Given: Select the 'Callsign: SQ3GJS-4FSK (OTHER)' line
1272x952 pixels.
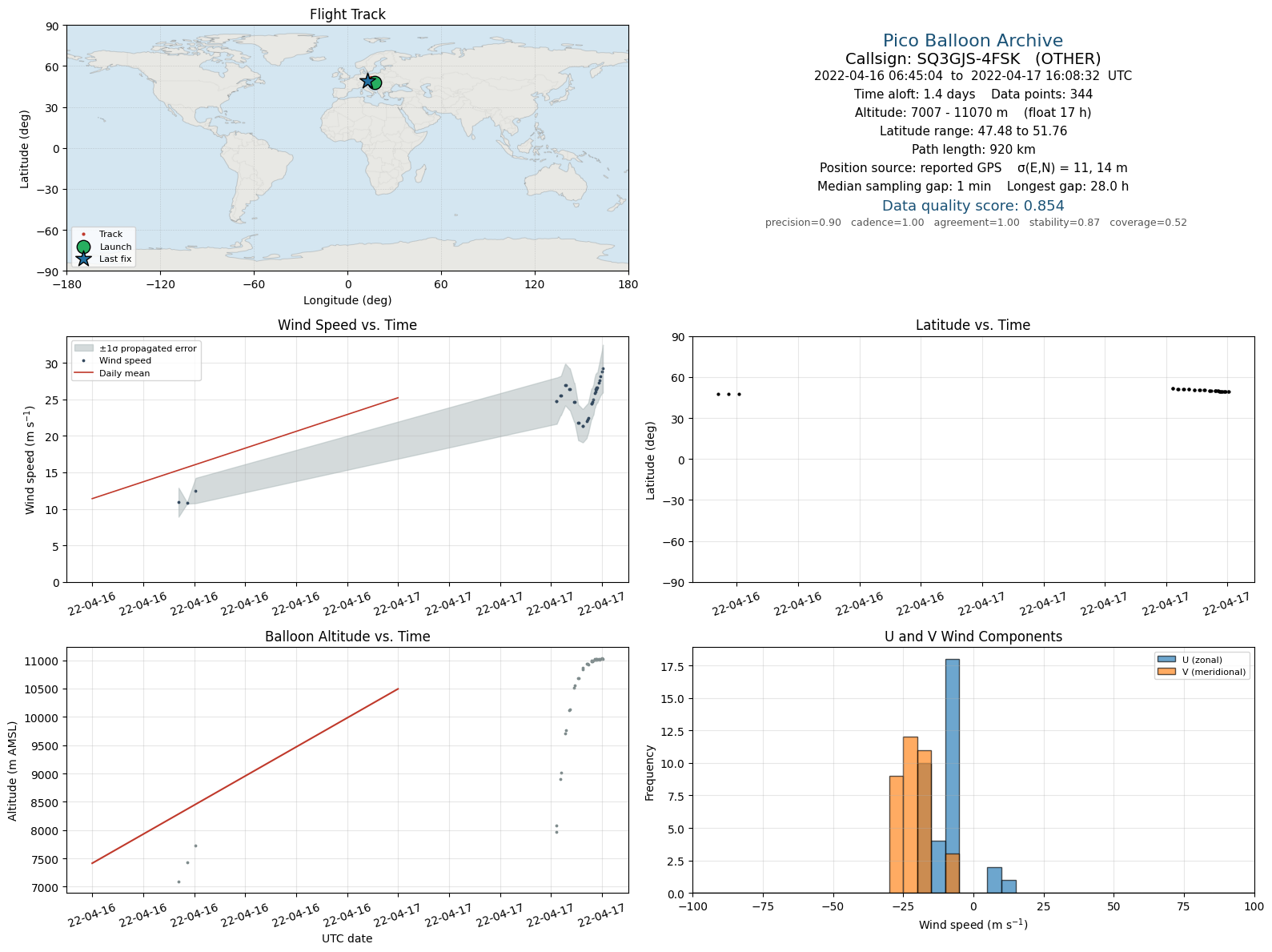Looking at the screenshot, I should tap(973, 58).
